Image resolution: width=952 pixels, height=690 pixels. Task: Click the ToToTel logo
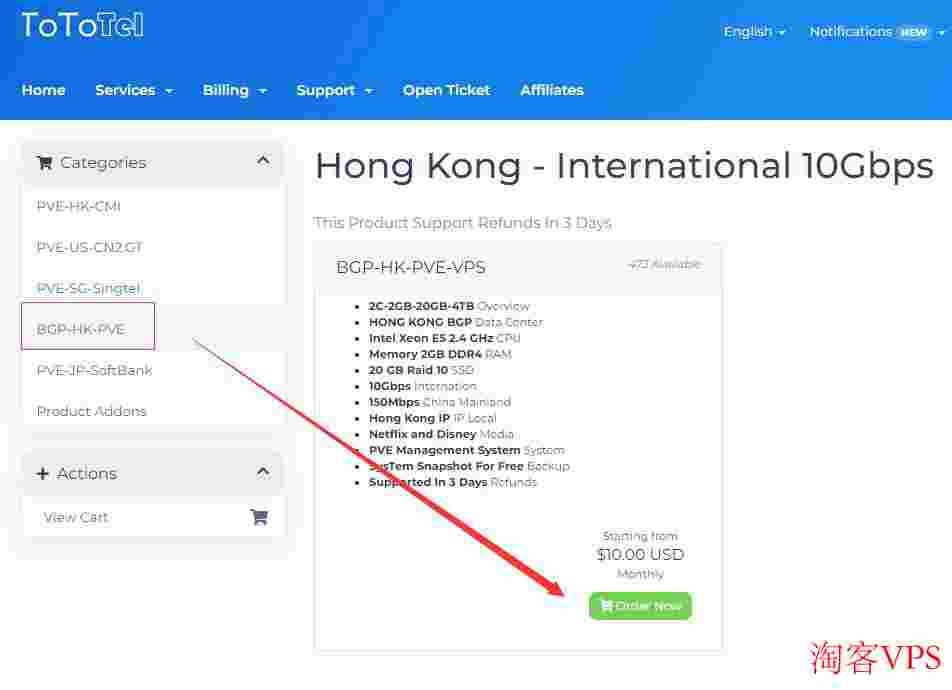click(x=83, y=25)
